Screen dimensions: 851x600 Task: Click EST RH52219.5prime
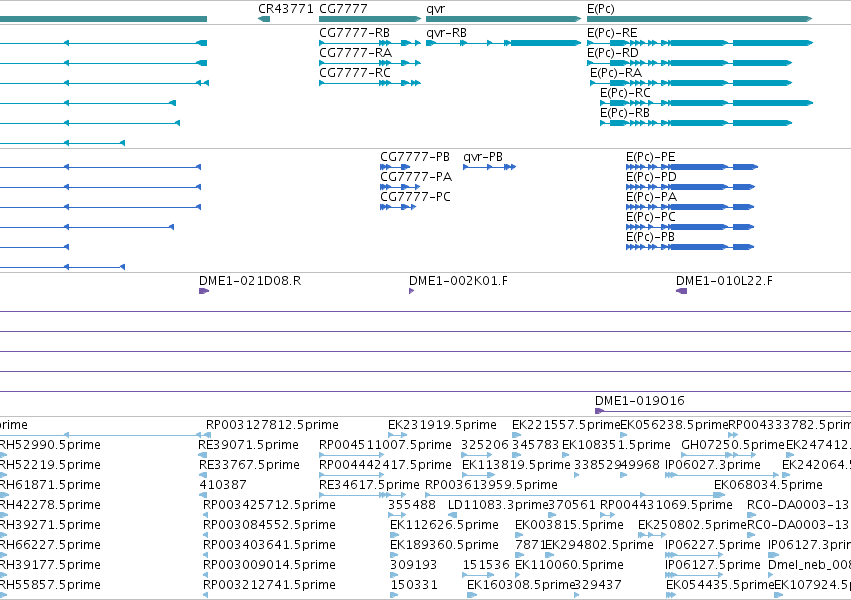point(50,465)
